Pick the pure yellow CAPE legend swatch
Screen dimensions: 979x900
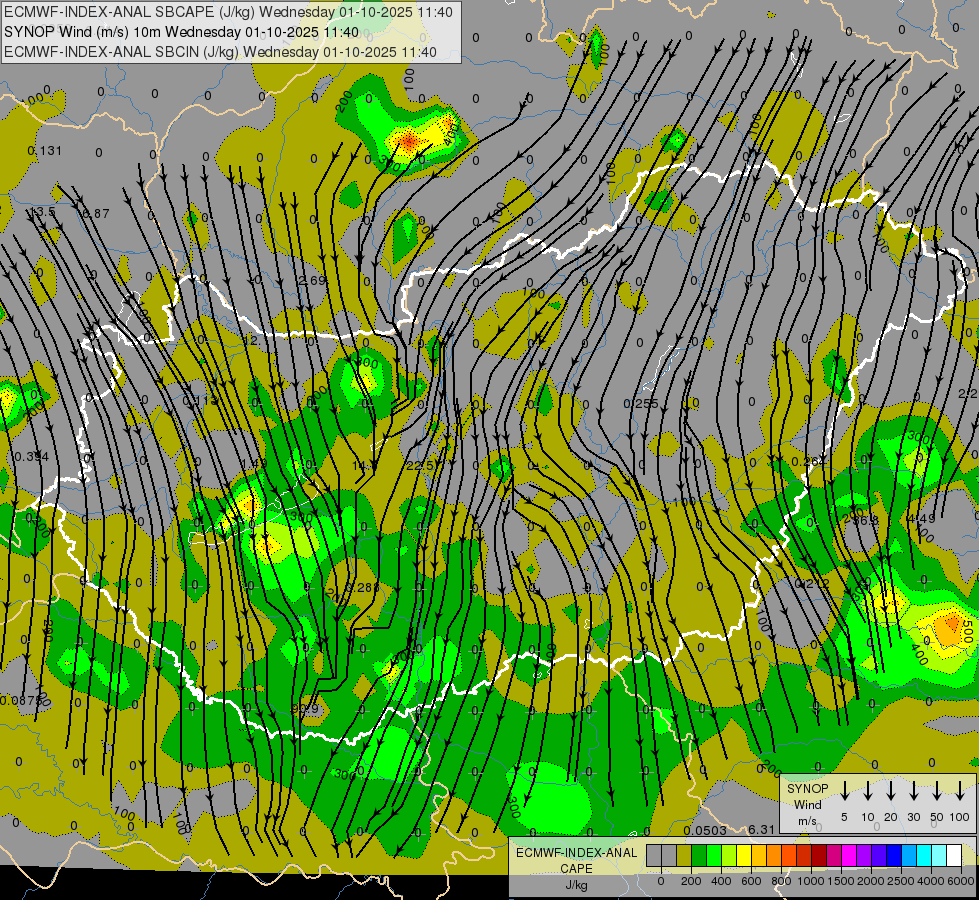744,856
